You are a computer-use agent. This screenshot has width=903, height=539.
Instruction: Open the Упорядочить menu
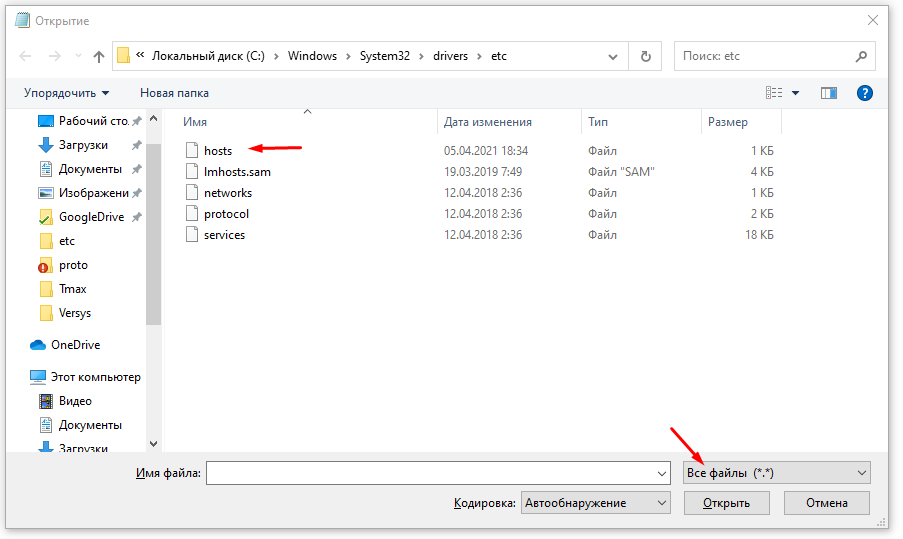(66, 93)
